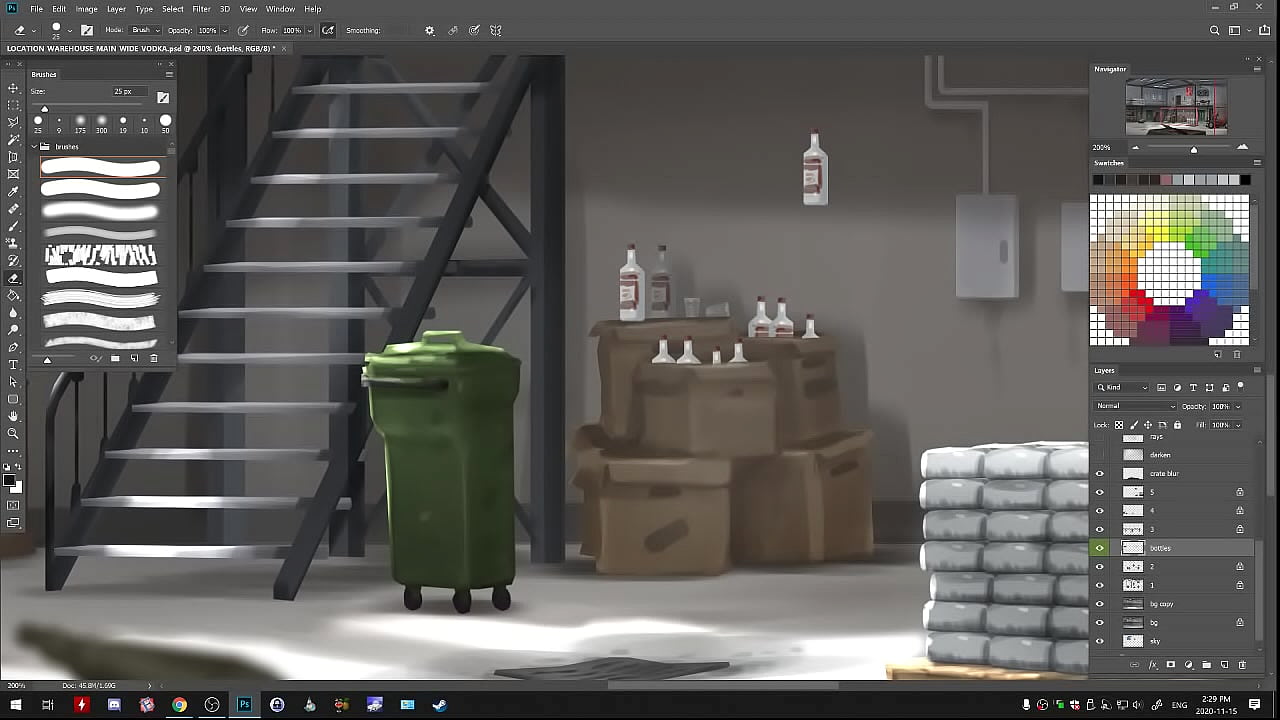Pick the Type tool

(13, 365)
